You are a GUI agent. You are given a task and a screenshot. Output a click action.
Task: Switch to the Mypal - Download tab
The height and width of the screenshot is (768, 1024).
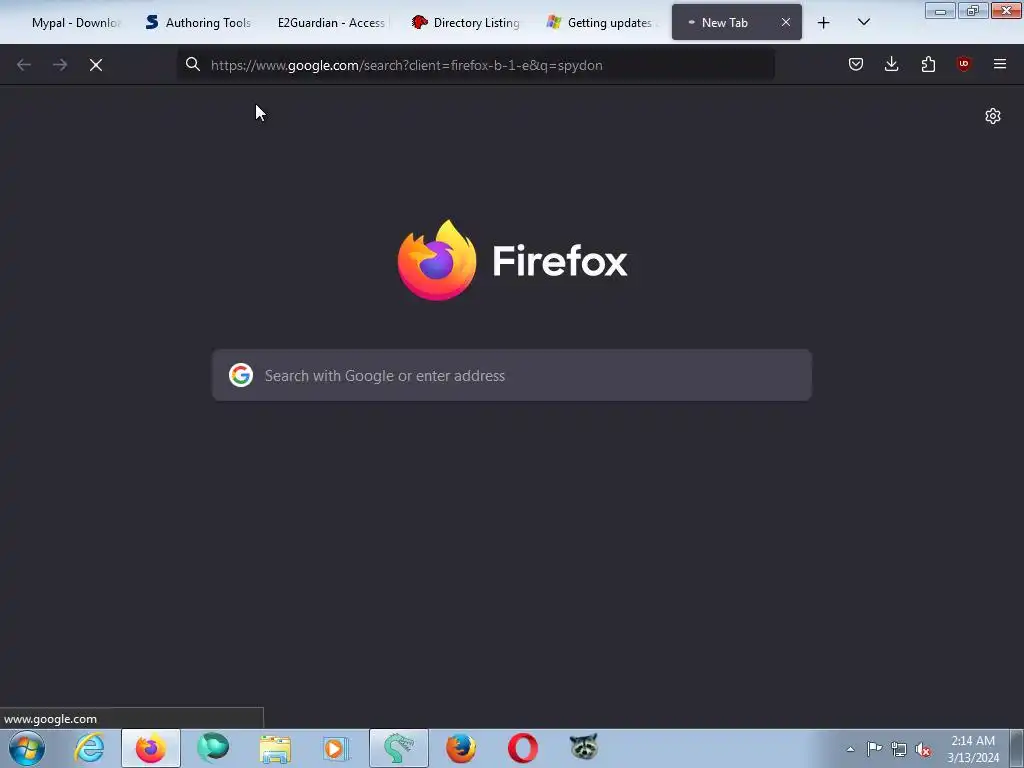tap(69, 23)
